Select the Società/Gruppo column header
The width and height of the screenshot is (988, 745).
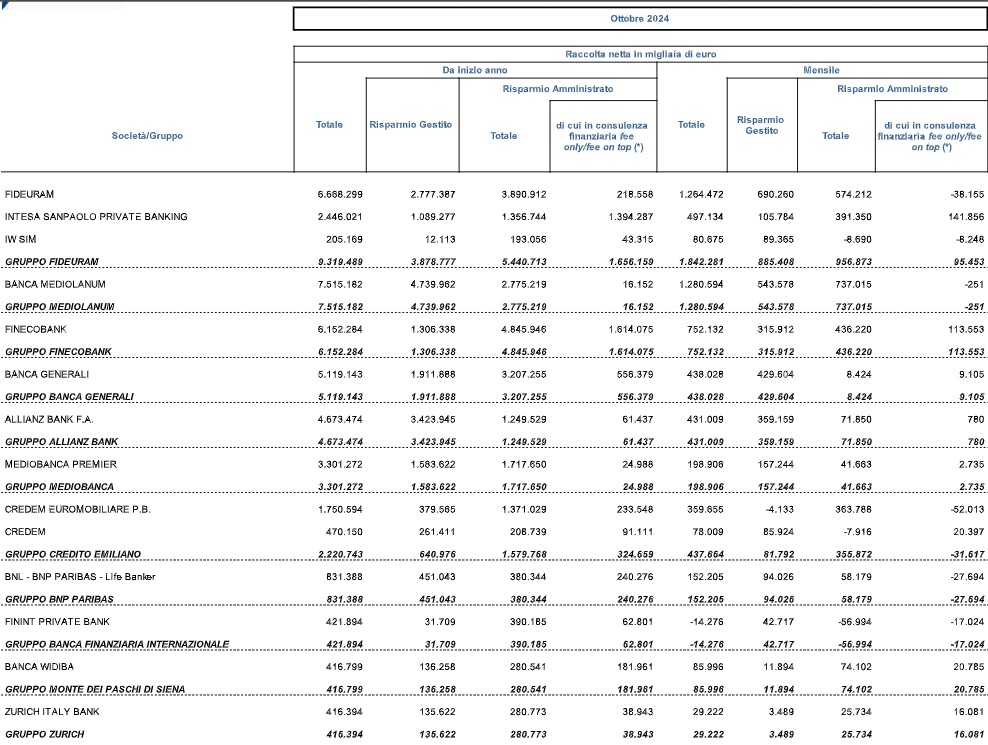[x=147, y=136]
